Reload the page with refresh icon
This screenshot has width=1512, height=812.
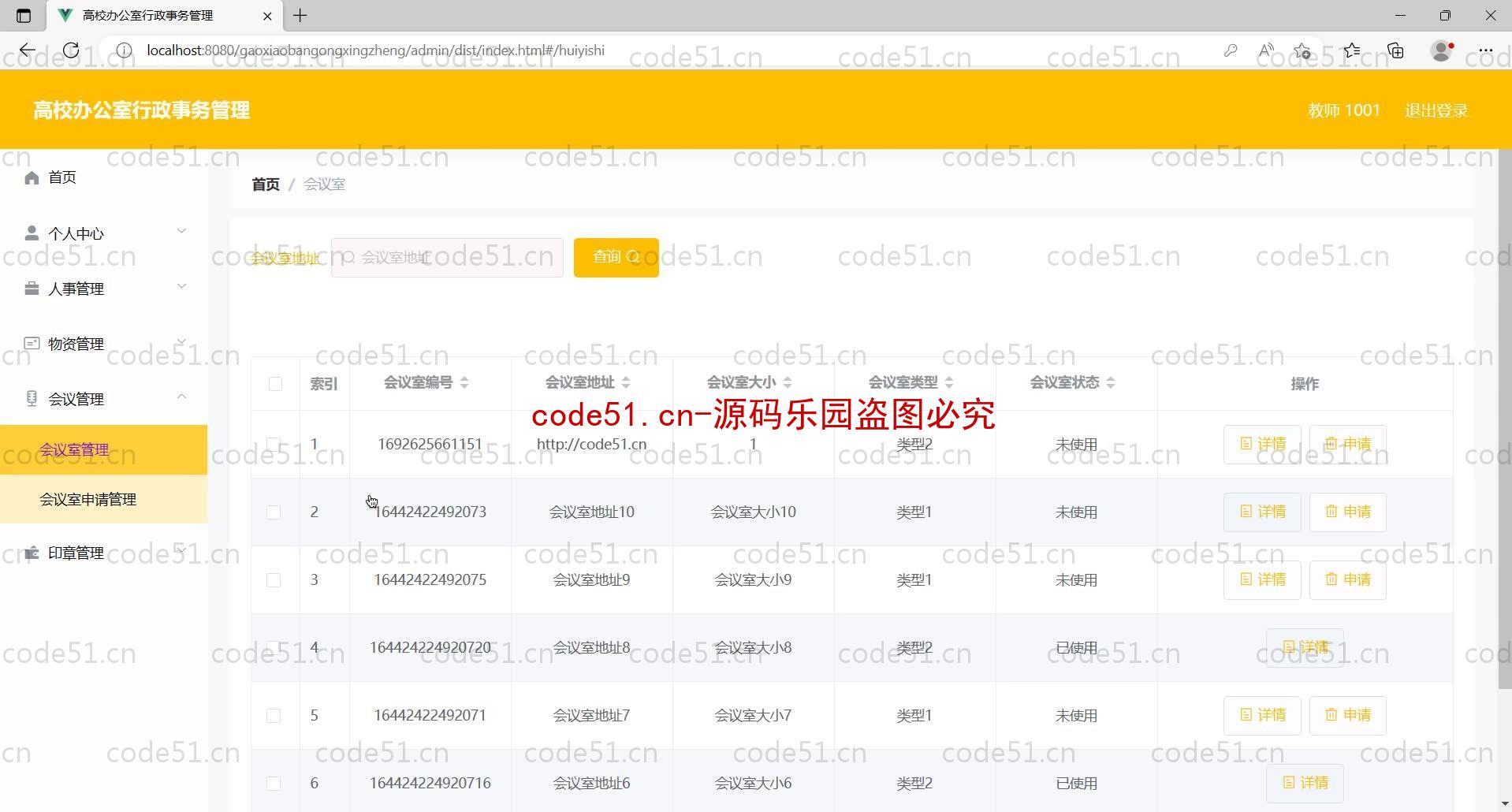(71, 50)
